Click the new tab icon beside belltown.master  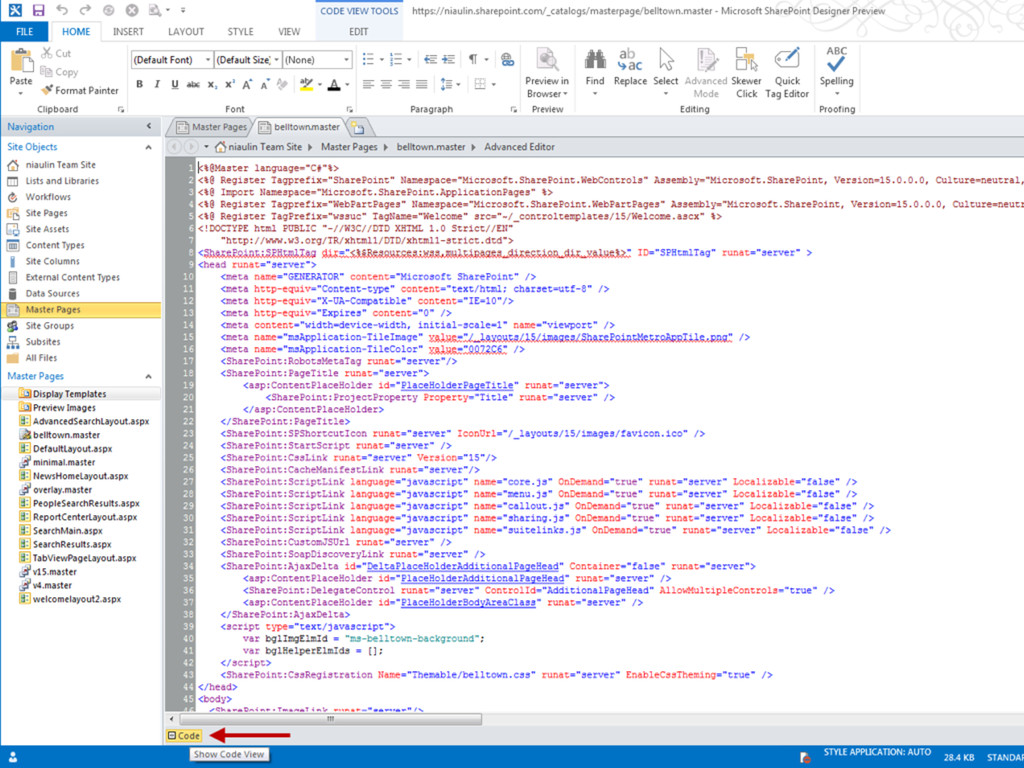pos(357,127)
